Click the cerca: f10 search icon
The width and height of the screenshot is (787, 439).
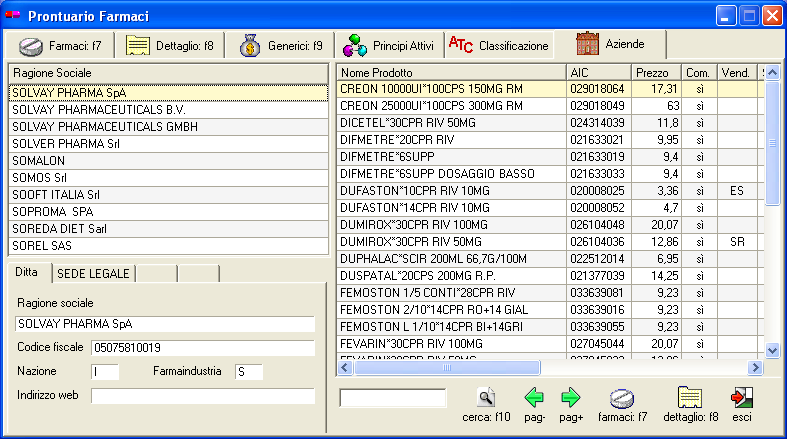(x=486, y=397)
